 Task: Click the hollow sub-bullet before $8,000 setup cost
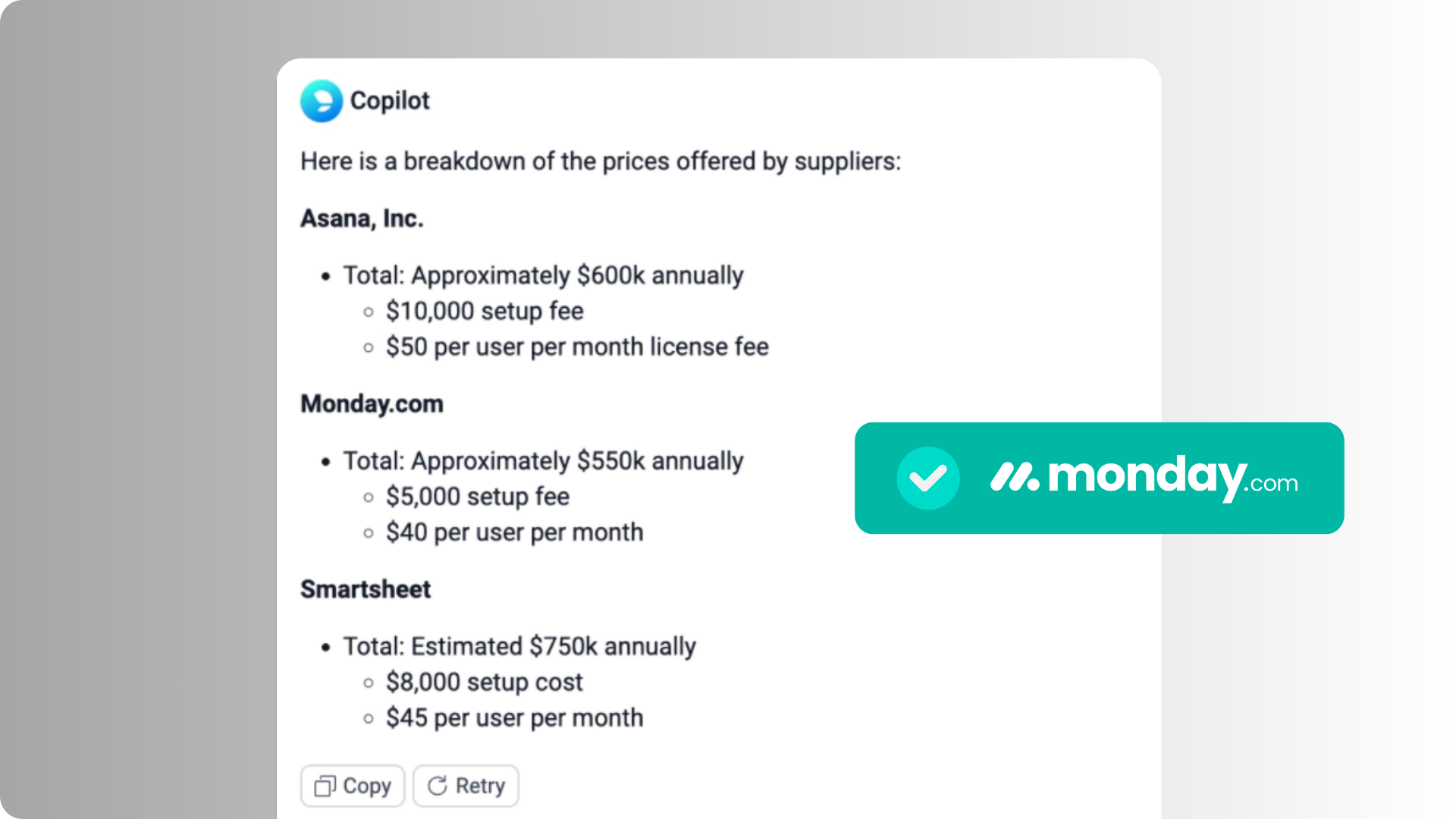click(369, 682)
